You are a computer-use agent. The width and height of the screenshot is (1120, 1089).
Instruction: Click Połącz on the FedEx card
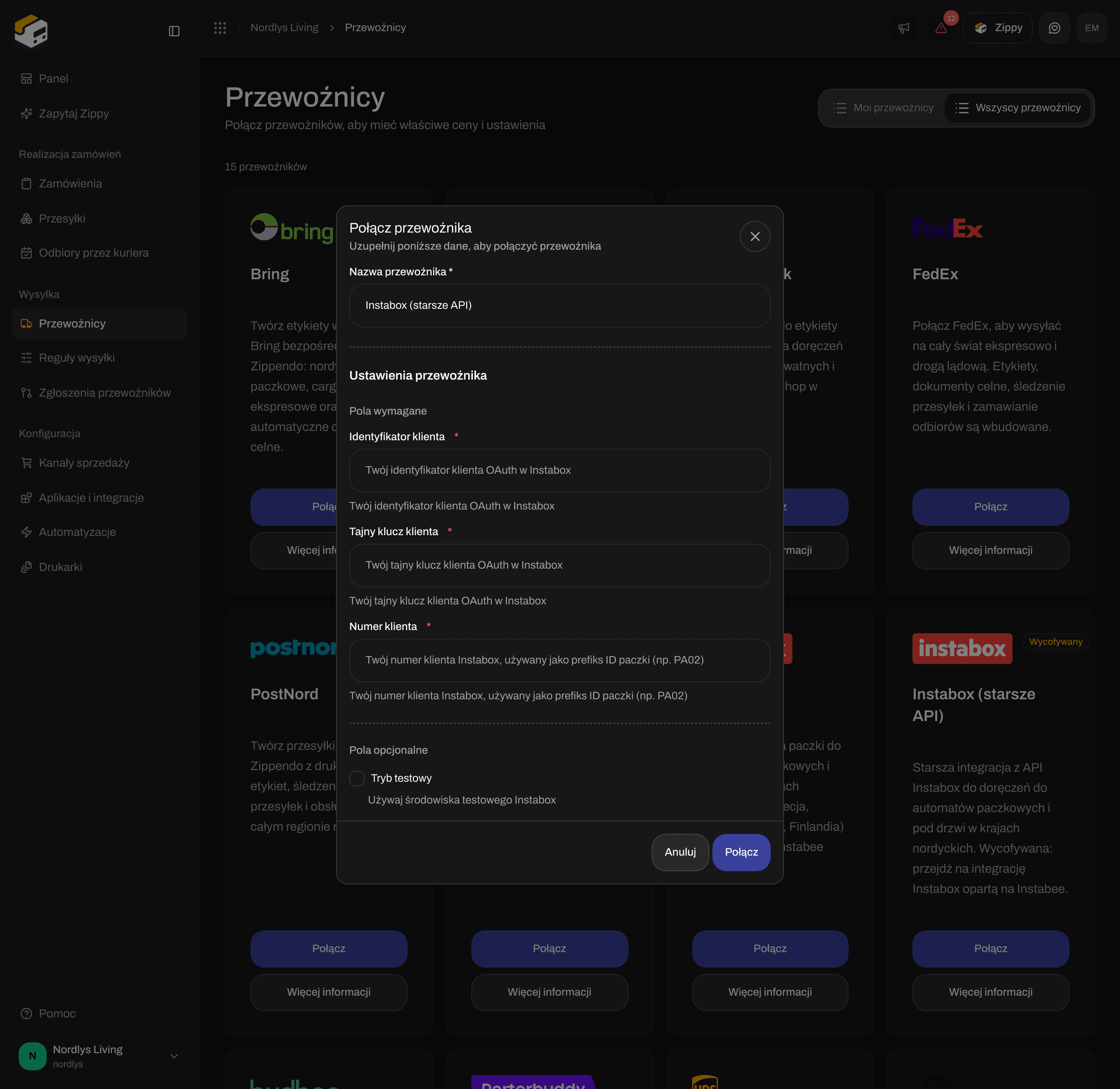991,507
